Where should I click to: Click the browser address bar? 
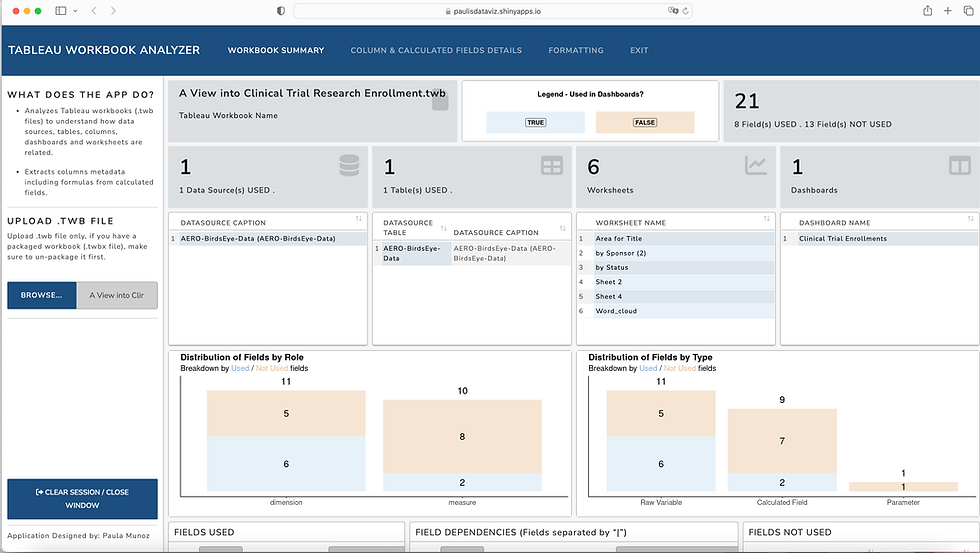pyautogui.click(x=492, y=11)
